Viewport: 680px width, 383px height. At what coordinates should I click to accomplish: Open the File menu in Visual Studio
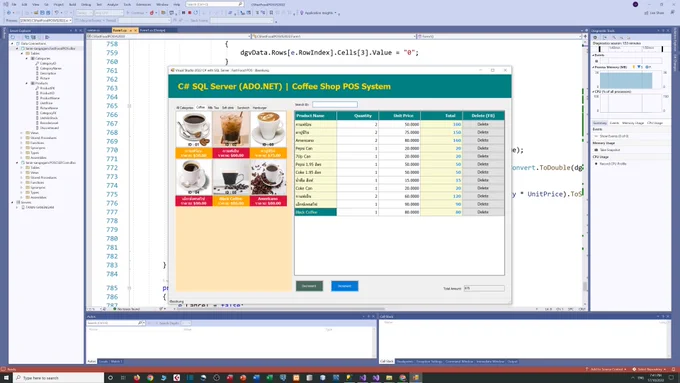pos(14,4)
